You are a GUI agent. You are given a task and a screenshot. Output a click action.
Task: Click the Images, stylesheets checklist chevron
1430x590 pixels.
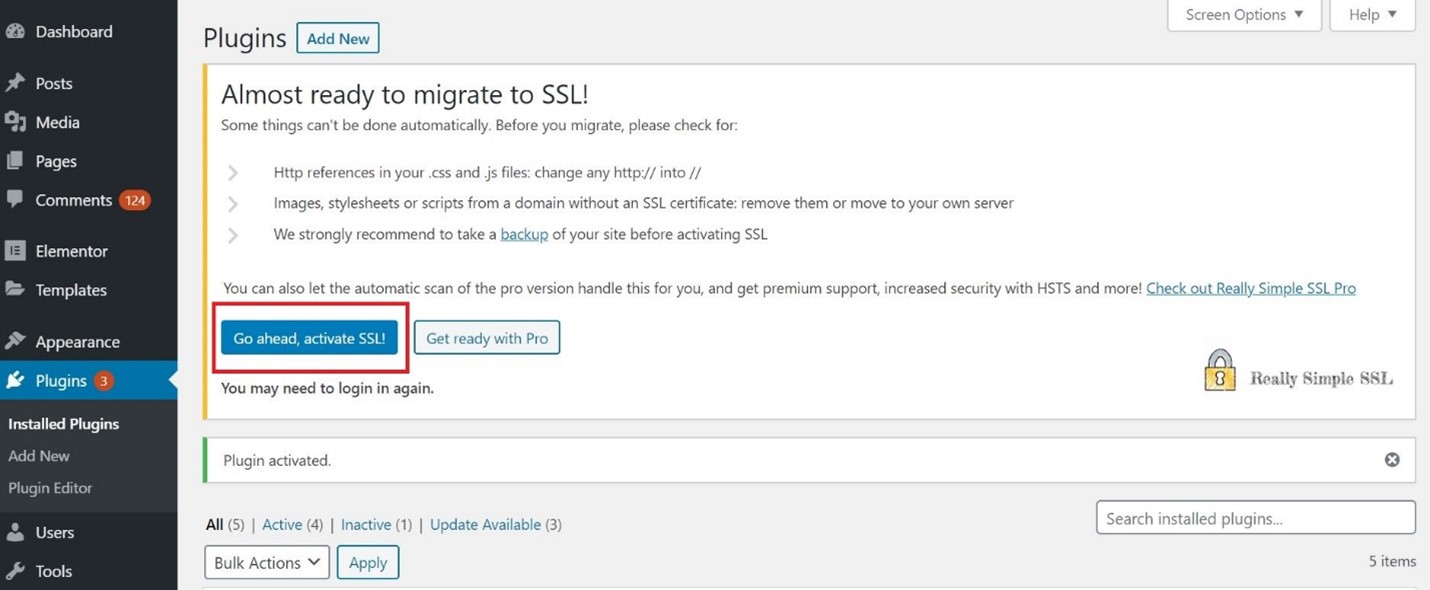(x=233, y=204)
